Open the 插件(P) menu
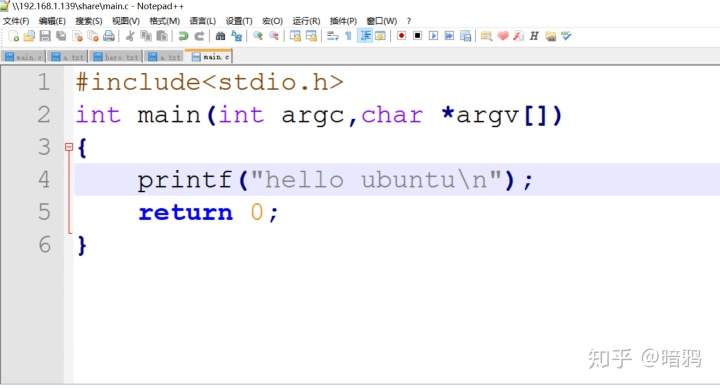 [x=343, y=21]
